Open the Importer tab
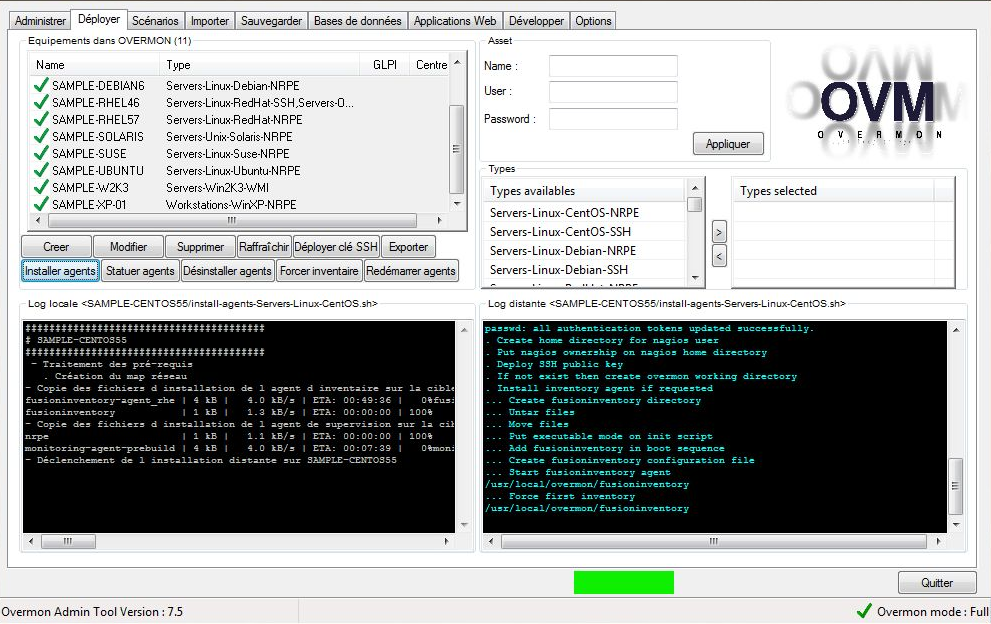Image resolution: width=991 pixels, height=624 pixels. click(x=210, y=20)
